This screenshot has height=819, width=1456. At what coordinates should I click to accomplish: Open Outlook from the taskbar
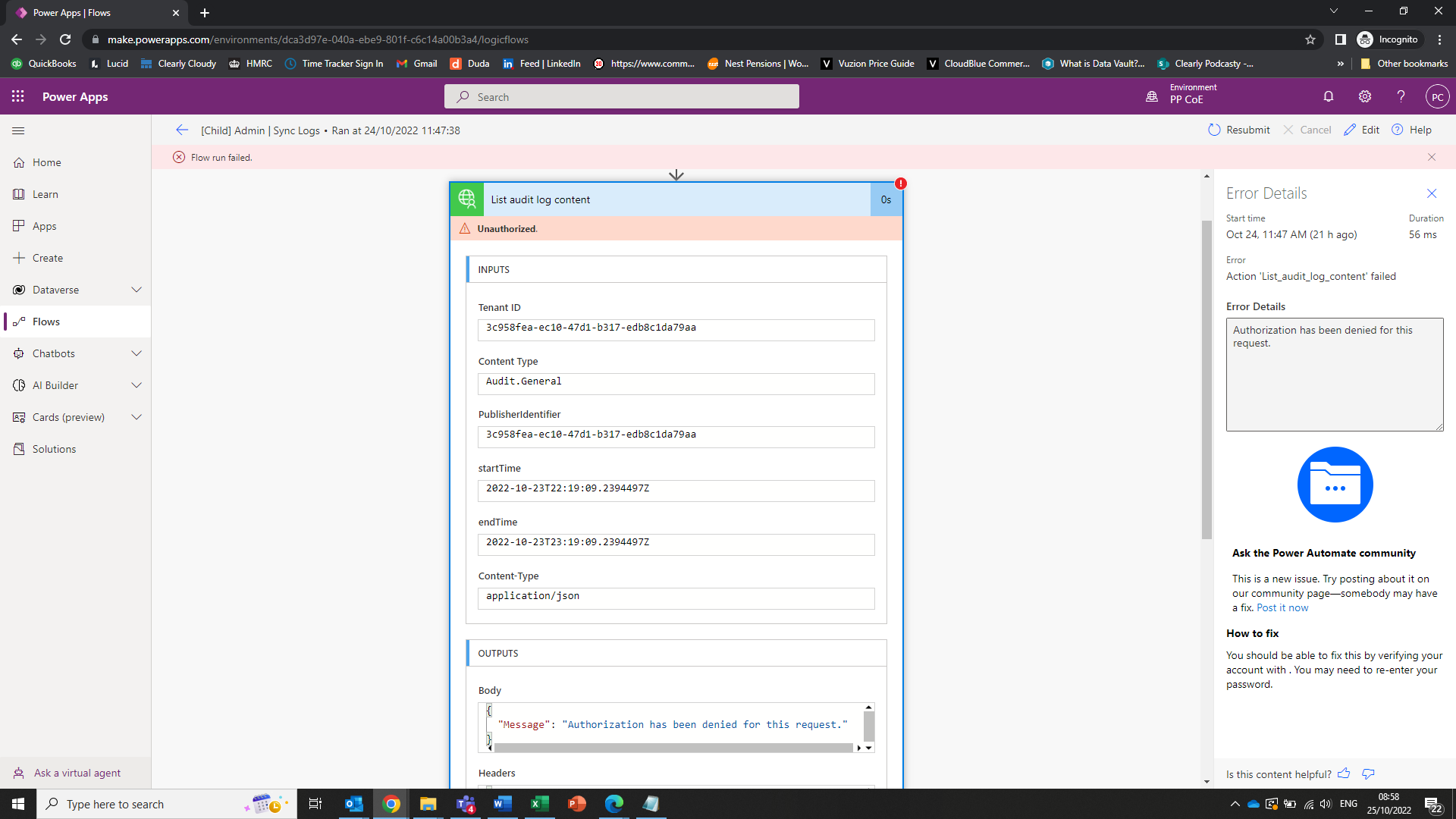pyautogui.click(x=353, y=804)
